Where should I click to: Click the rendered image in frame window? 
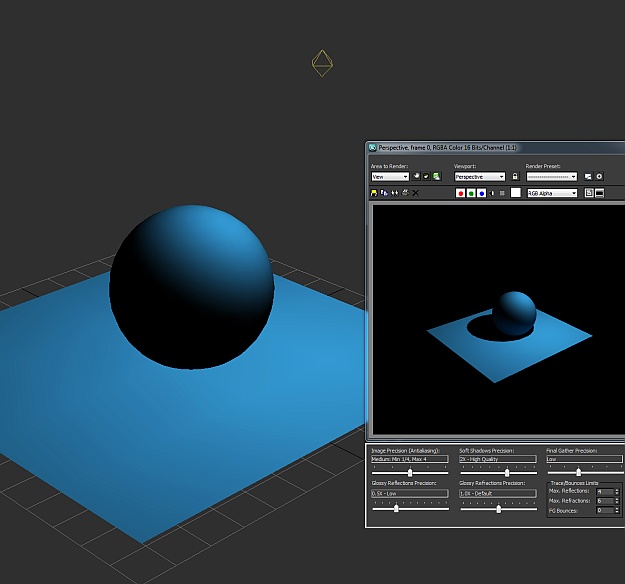pos(499,319)
